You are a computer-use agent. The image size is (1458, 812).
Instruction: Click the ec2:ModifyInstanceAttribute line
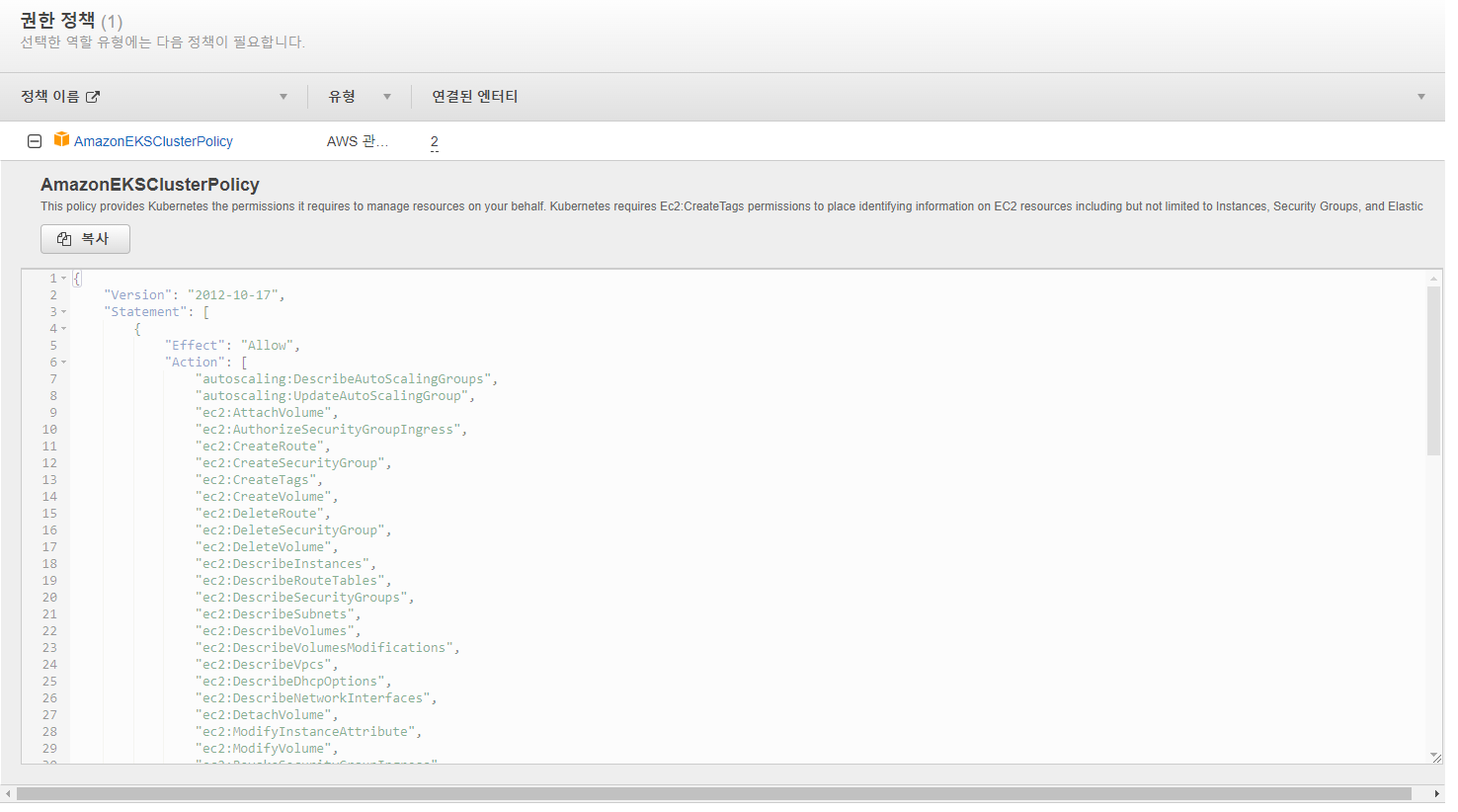pyautogui.click(x=309, y=732)
